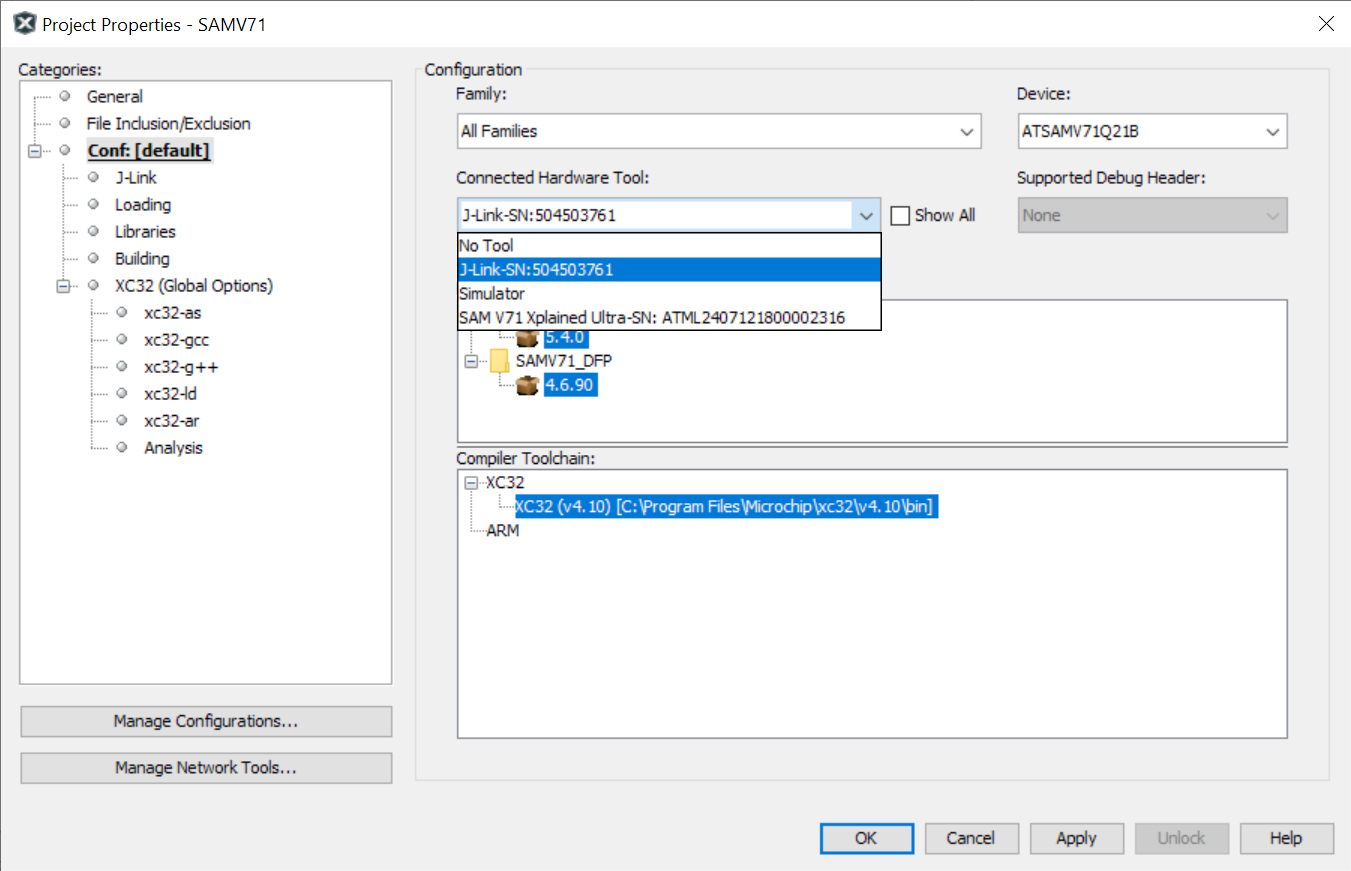This screenshot has width=1351, height=871.
Task: Collapse the XC32 (Global Options) node
Action: pos(64,286)
